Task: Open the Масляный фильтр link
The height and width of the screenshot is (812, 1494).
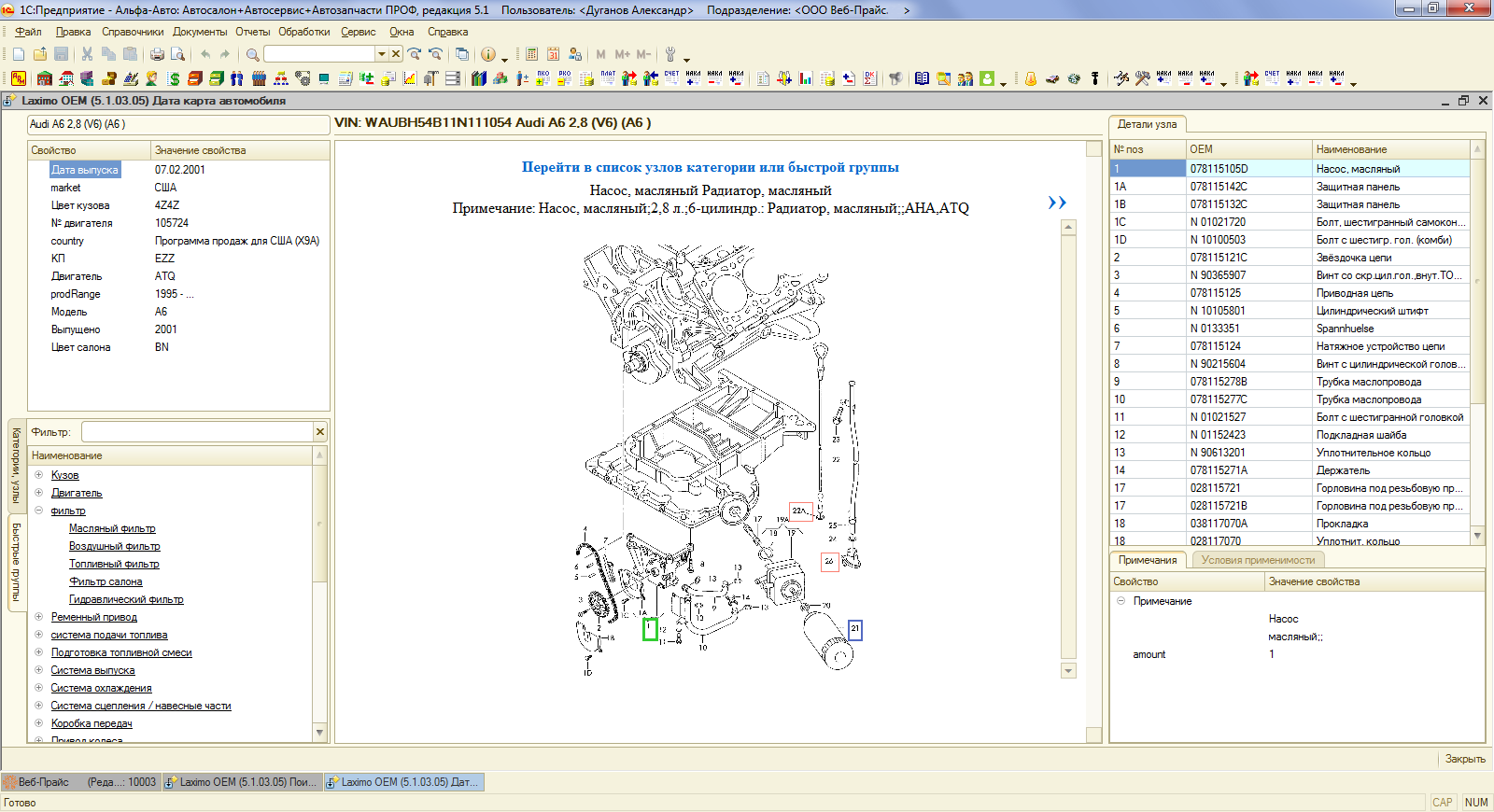Action: pos(112,528)
